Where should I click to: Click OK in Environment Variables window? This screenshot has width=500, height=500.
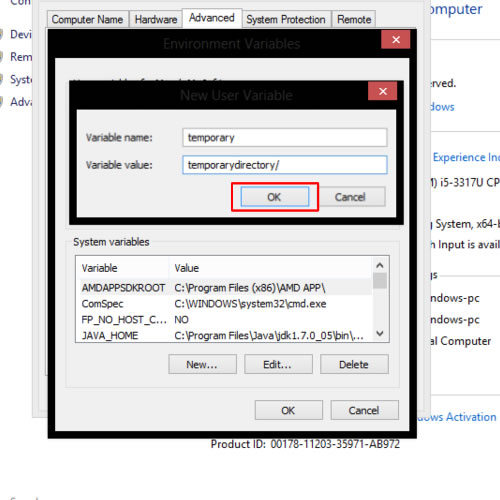[x=289, y=410]
